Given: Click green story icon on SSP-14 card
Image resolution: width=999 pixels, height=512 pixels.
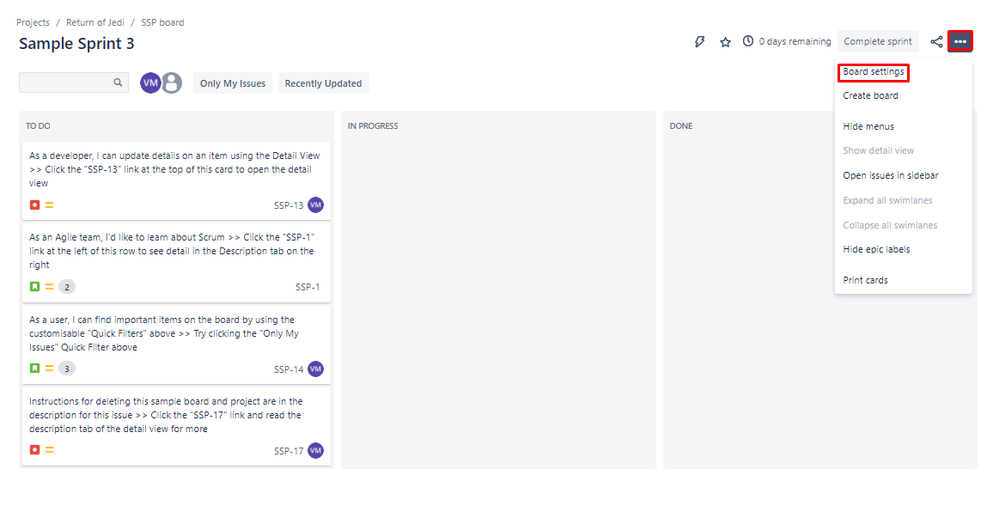Looking at the screenshot, I should pos(35,368).
